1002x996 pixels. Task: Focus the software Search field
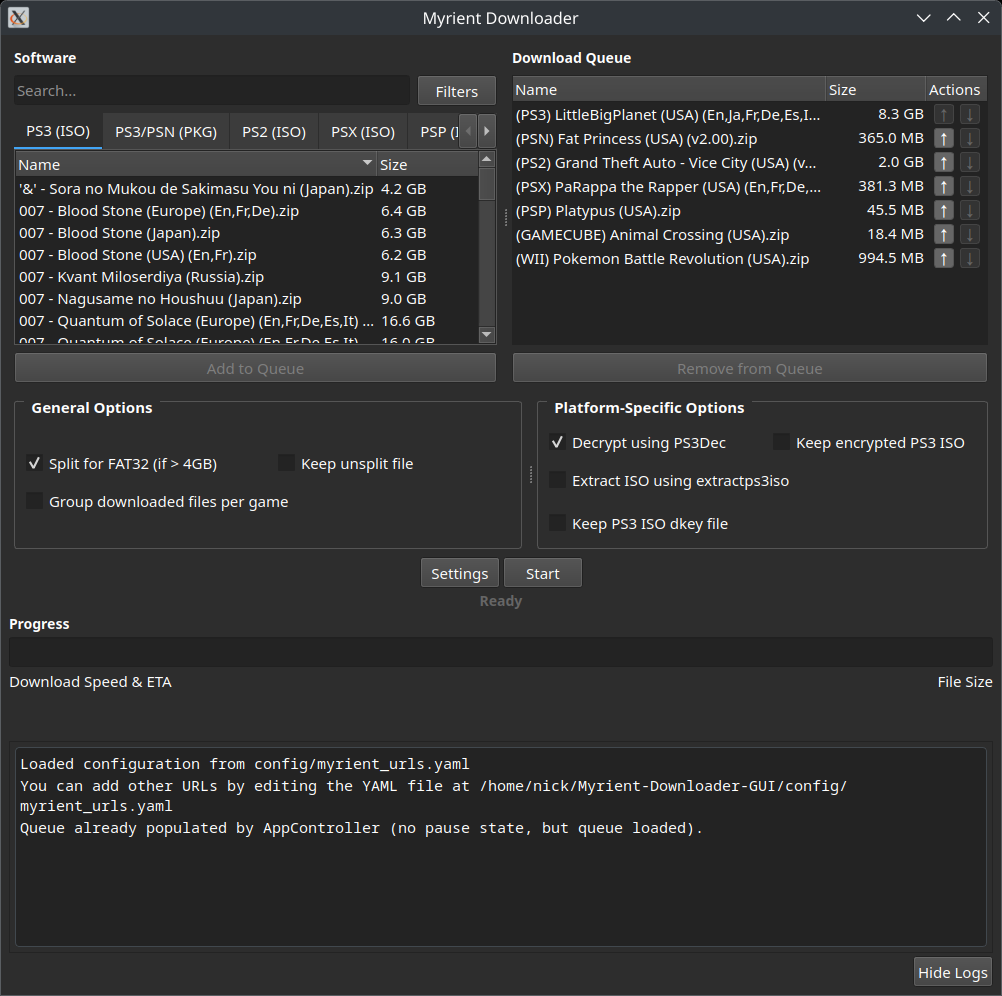click(211, 91)
